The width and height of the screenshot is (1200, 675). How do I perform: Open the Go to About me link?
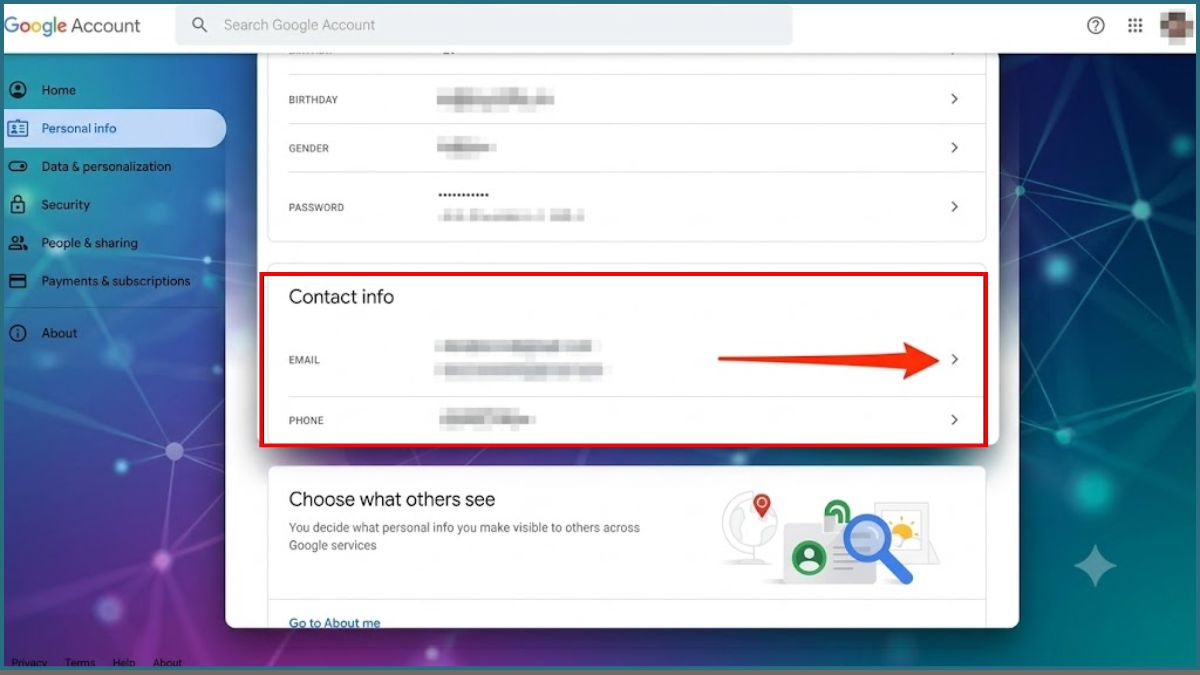click(334, 622)
